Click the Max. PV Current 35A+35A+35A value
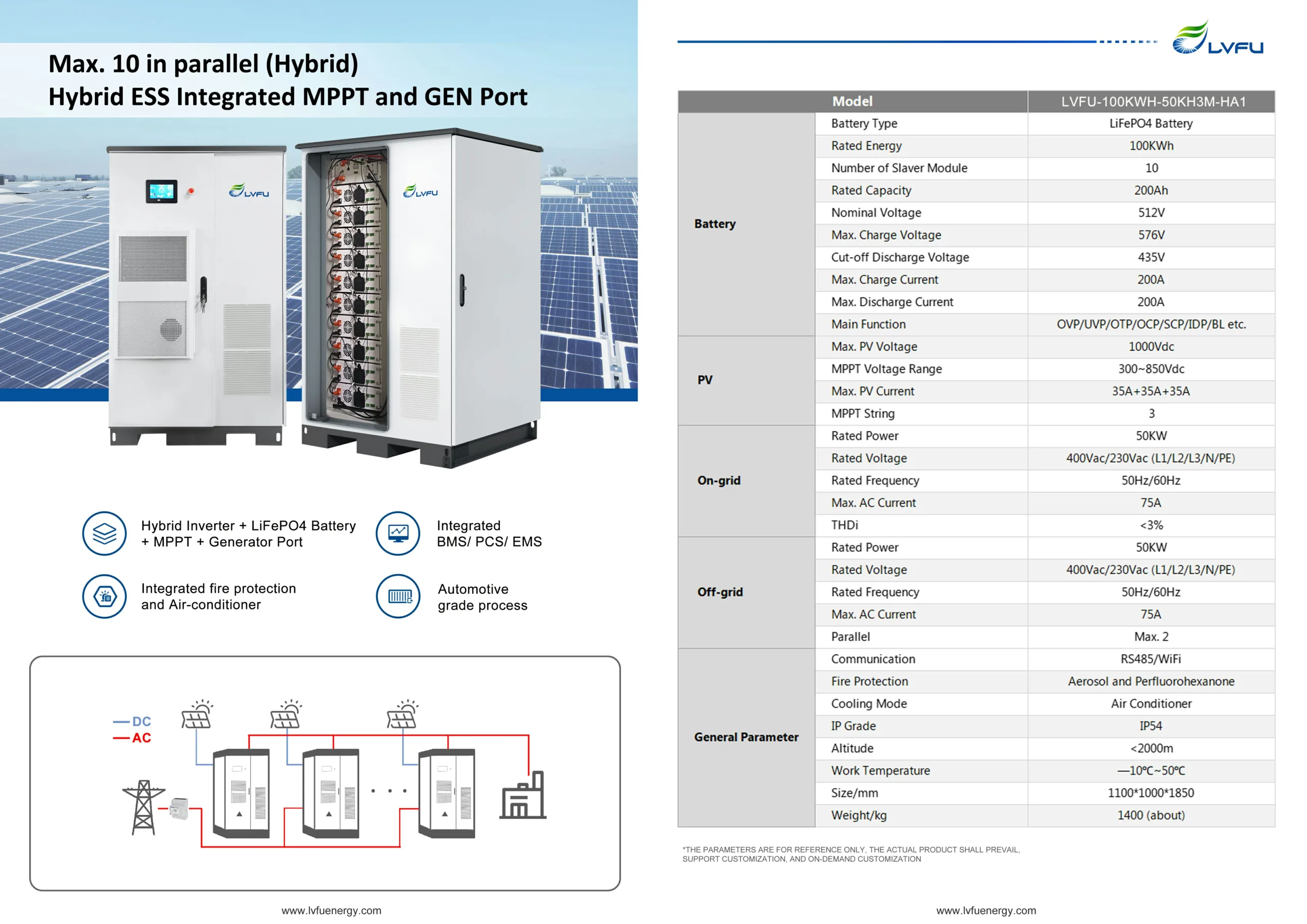1307x924 pixels. (1151, 391)
